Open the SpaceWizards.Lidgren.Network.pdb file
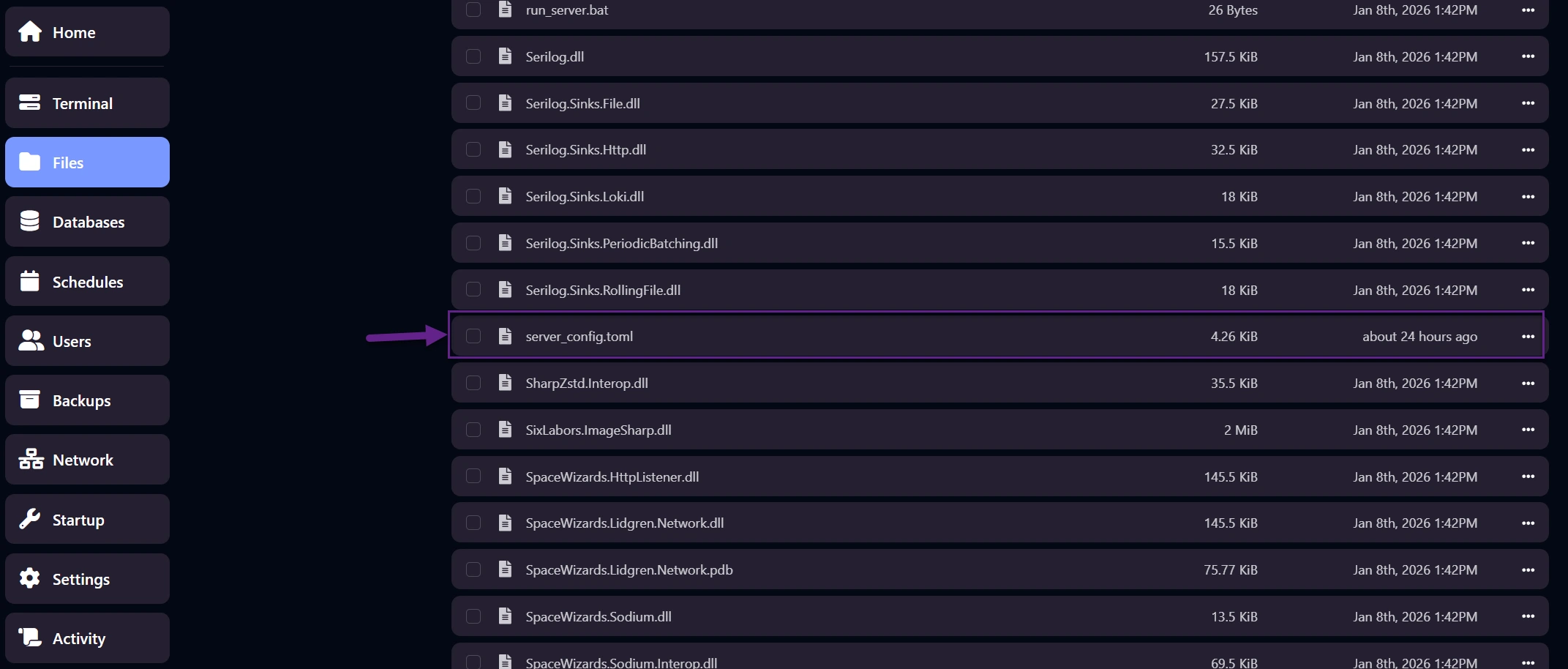The height and width of the screenshot is (669, 1568). 629,569
